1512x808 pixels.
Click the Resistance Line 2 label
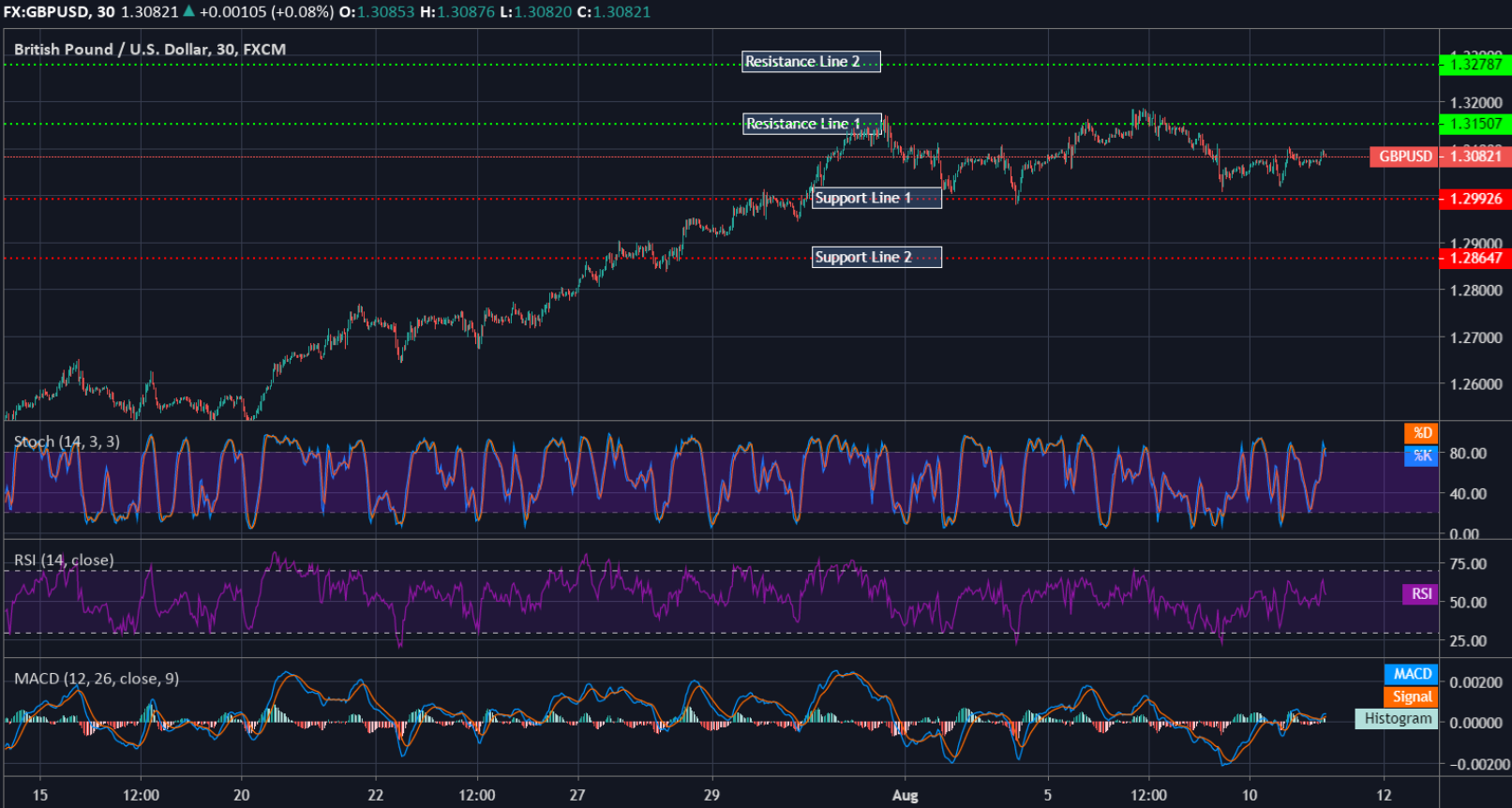(811, 62)
